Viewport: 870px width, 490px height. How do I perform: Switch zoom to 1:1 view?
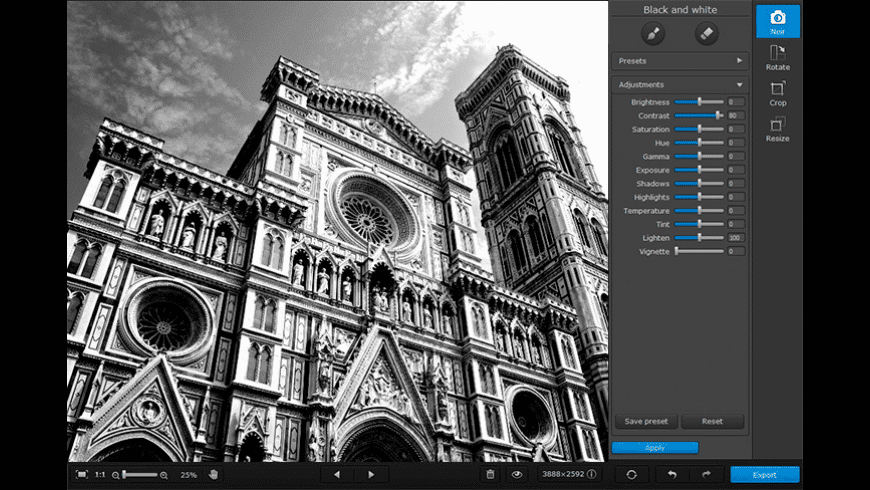tap(100, 474)
